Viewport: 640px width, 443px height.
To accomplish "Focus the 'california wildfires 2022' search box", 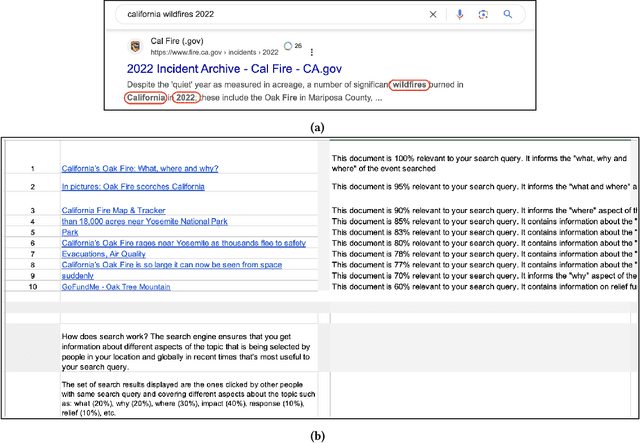I will [x=260, y=15].
